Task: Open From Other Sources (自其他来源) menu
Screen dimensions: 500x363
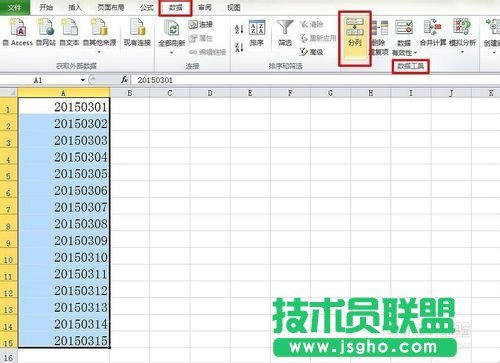Action: (99, 35)
